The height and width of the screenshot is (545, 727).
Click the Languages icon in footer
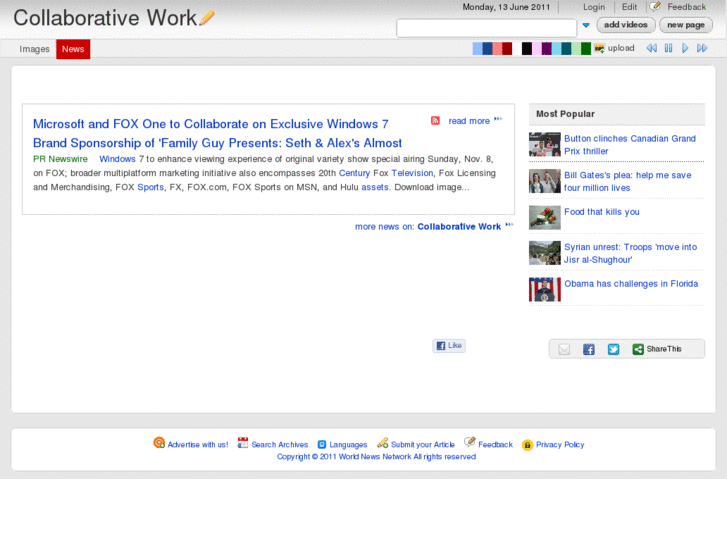tap(322, 444)
